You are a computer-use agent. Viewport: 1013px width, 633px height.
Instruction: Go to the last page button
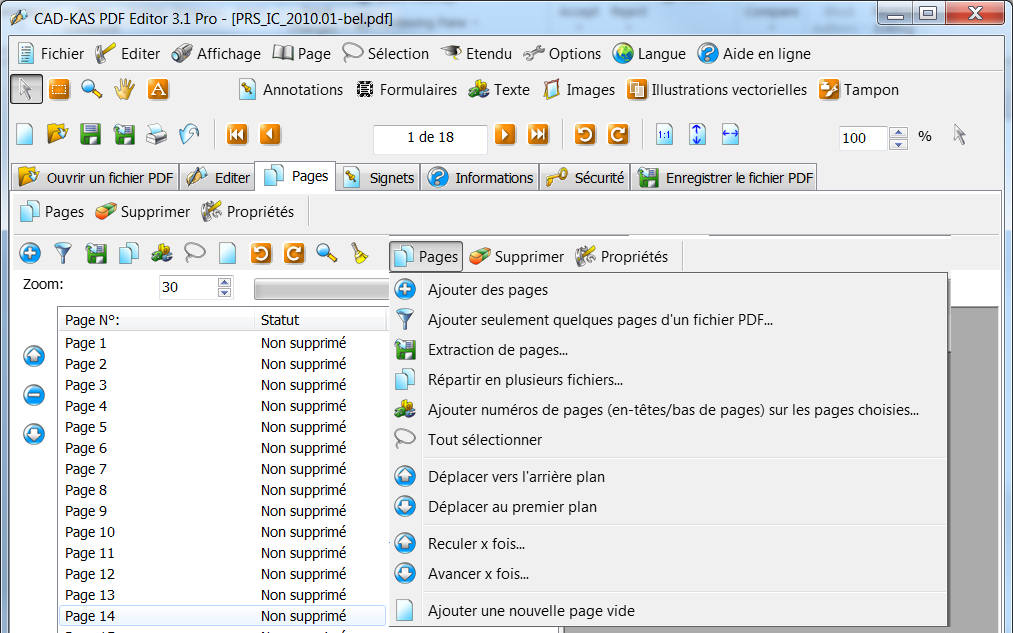(x=538, y=134)
